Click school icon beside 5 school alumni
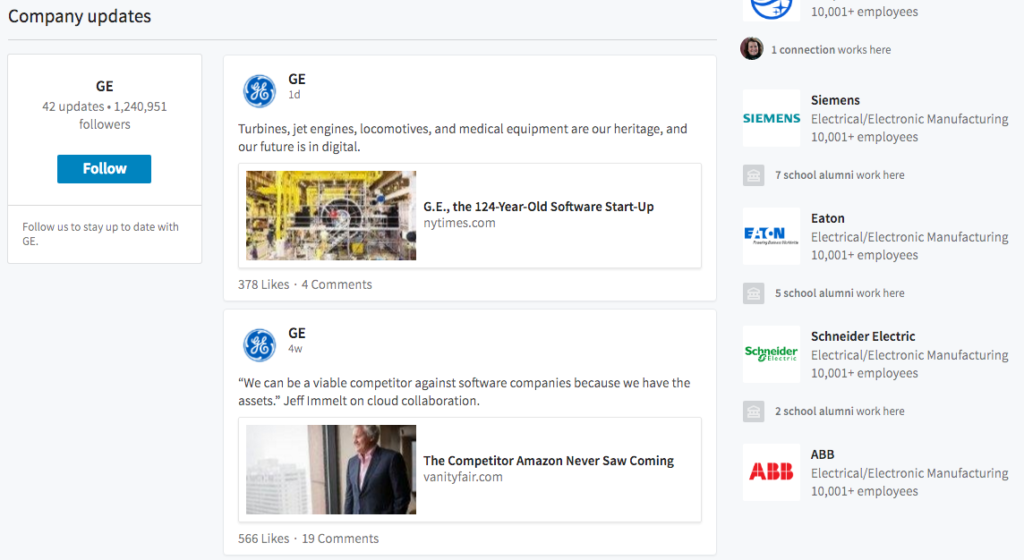This screenshot has height=560, width=1024. point(754,293)
